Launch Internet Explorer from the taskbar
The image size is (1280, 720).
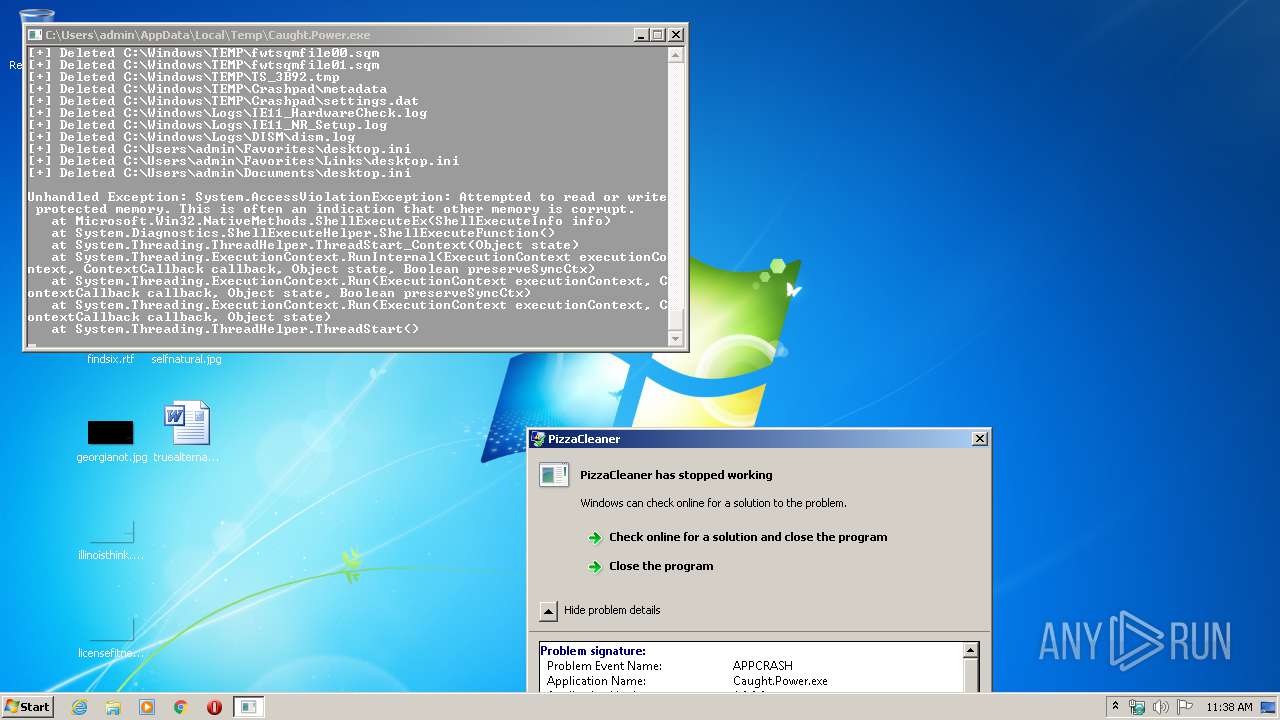[80, 707]
